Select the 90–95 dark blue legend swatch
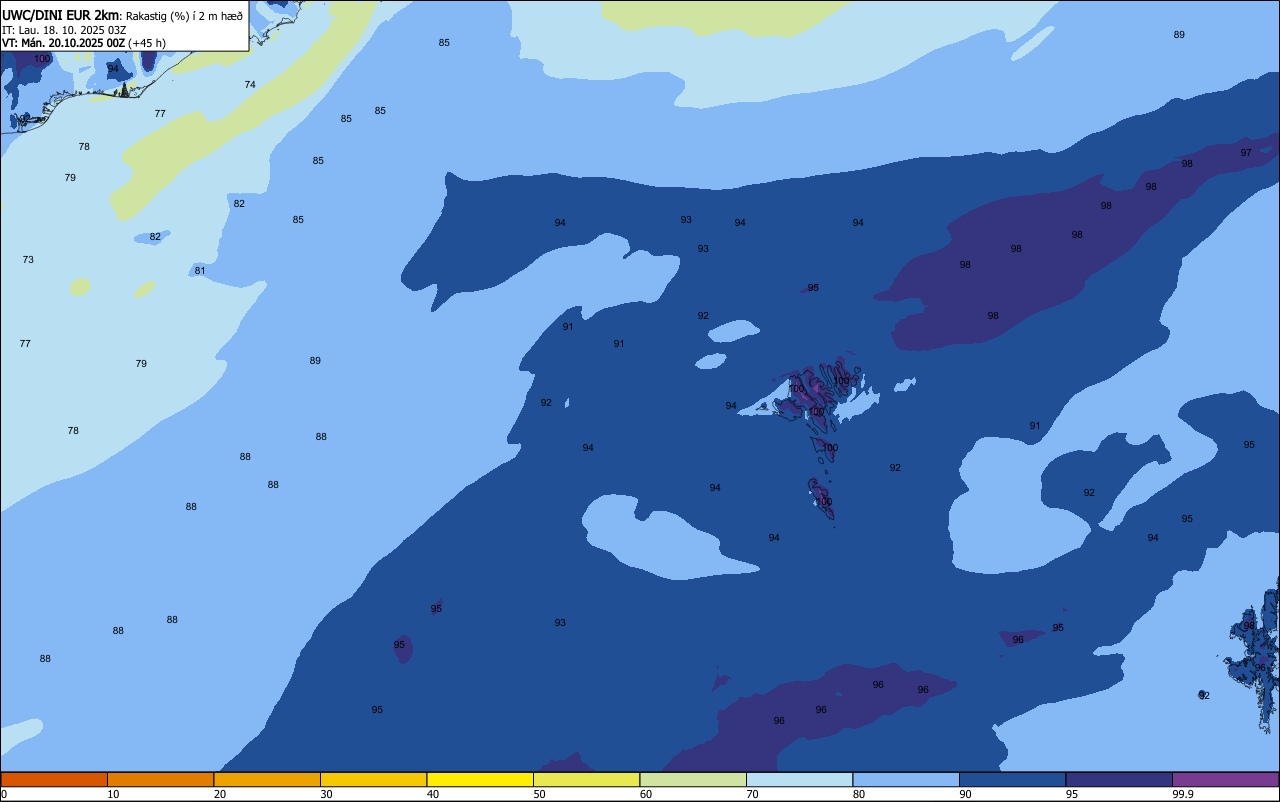The height and width of the screenshot is (802, 1280). 1012,779
